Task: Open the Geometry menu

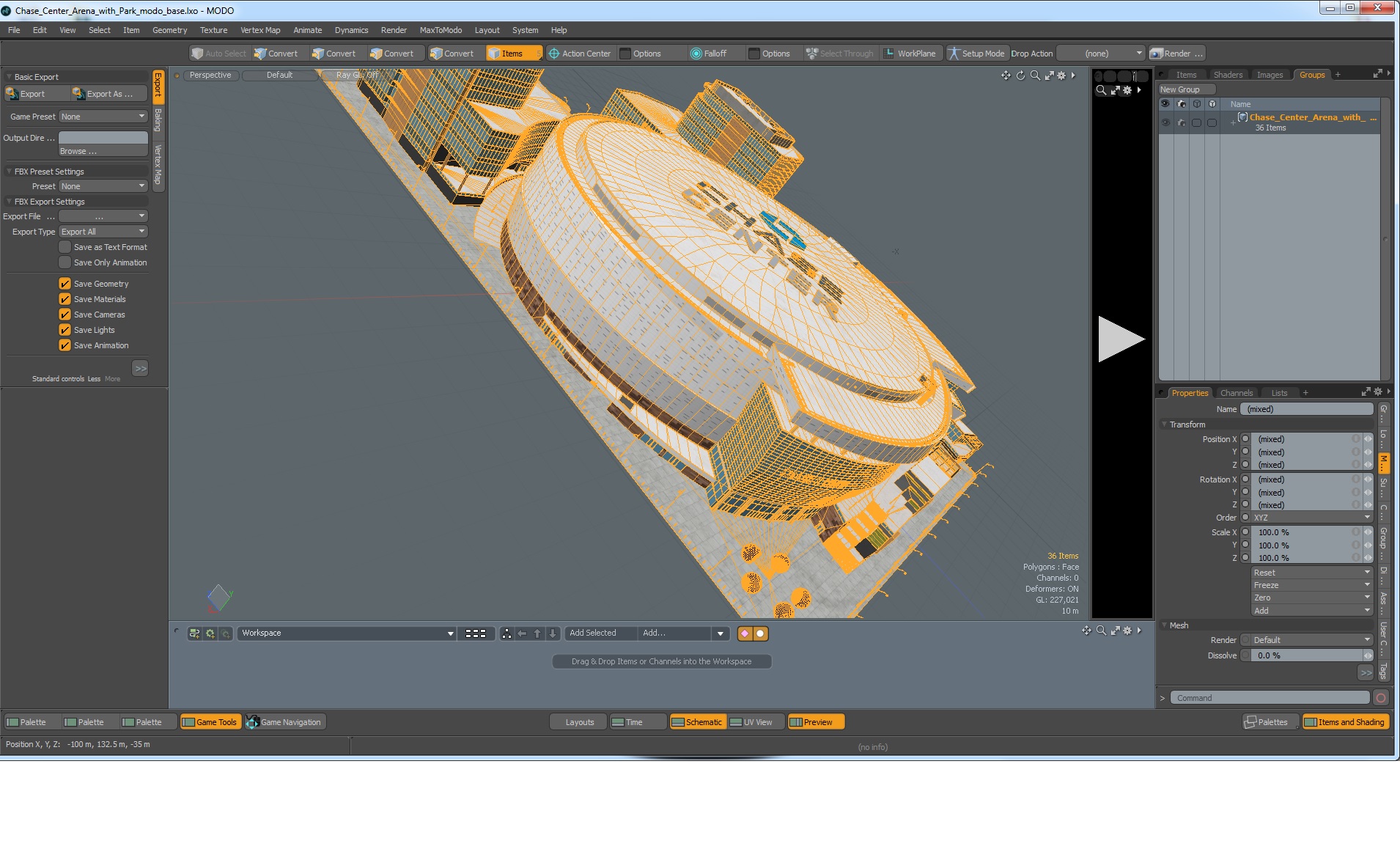Action: [x=169, y=30]
